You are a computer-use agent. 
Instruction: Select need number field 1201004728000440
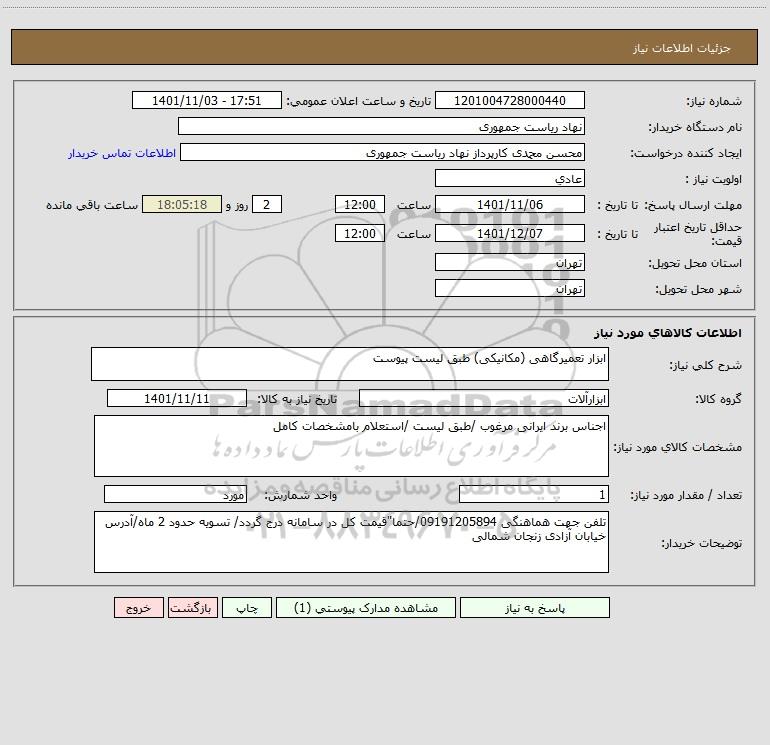click(x=510, y=100)
